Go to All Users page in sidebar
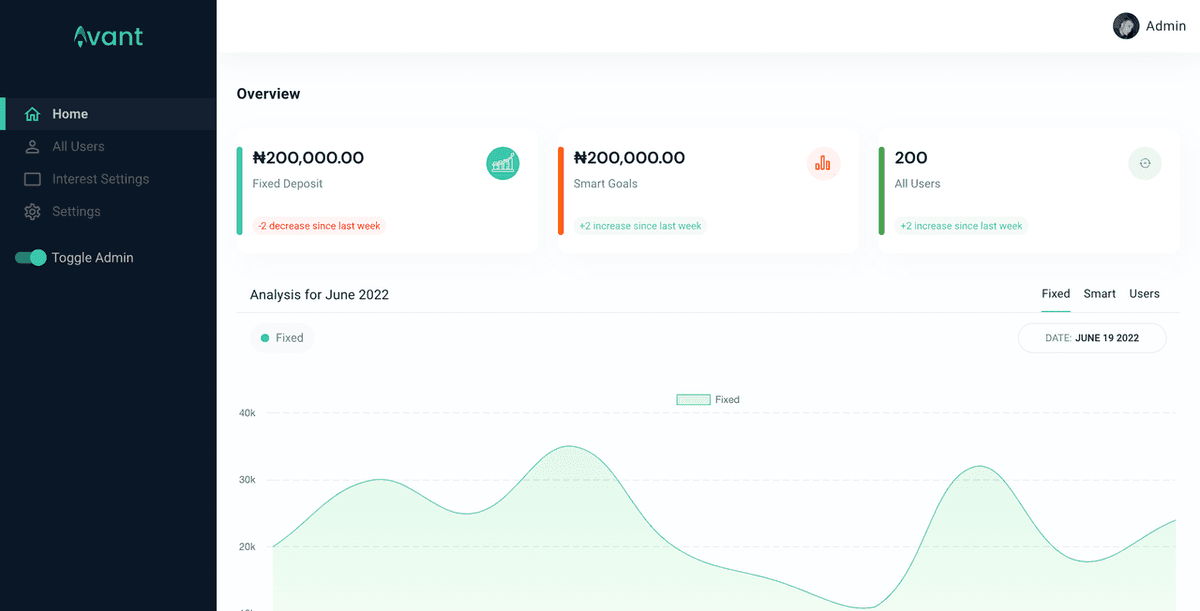The image size is (1200, 611). pyautogui.click(x=78, y=147)
